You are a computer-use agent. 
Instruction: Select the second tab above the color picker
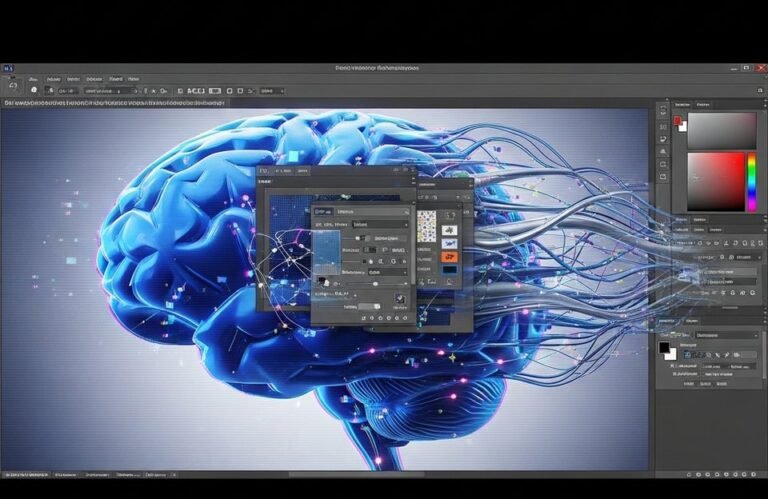(x=703, y=104)
